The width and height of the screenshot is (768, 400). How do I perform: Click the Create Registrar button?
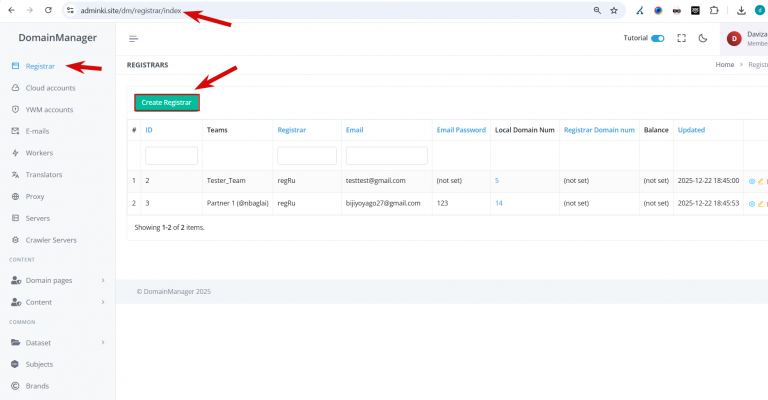click(x=167, y=102)
